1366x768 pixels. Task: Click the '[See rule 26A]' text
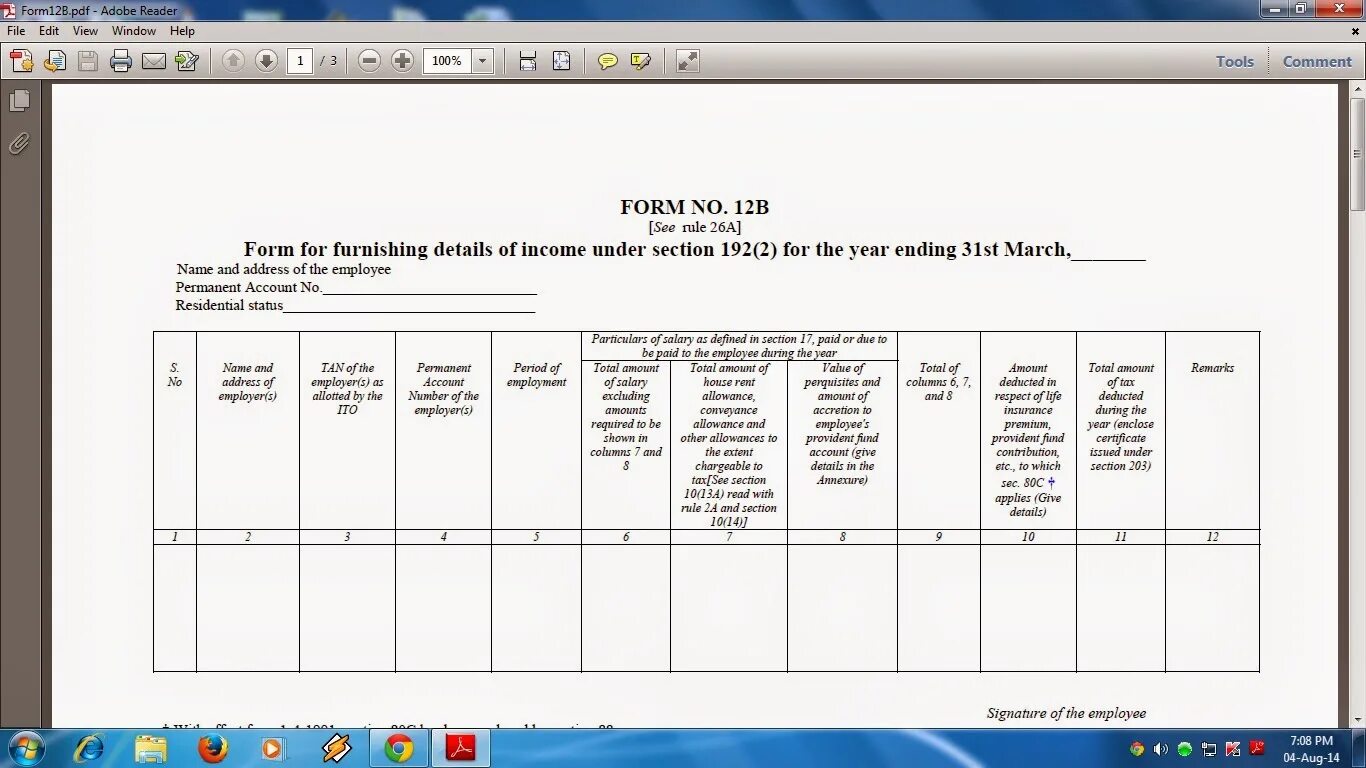(x=695, y=227)
